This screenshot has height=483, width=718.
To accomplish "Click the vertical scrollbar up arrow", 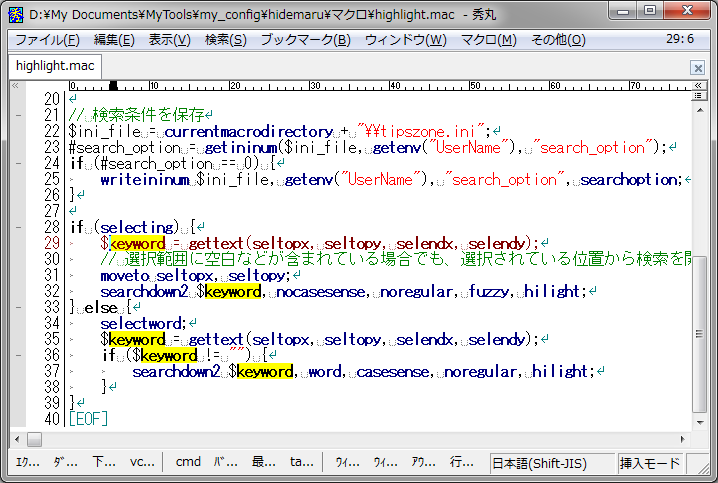I will point(700,110).
